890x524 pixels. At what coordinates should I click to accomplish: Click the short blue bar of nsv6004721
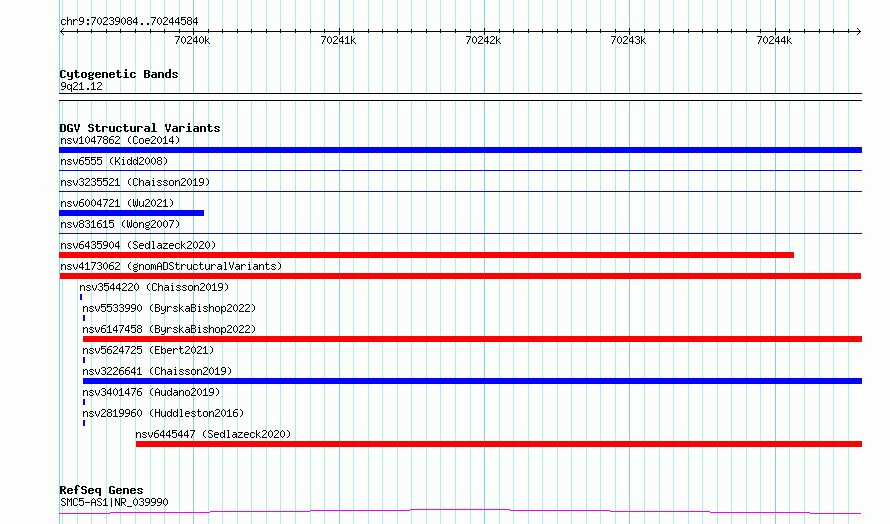(132, 213)
